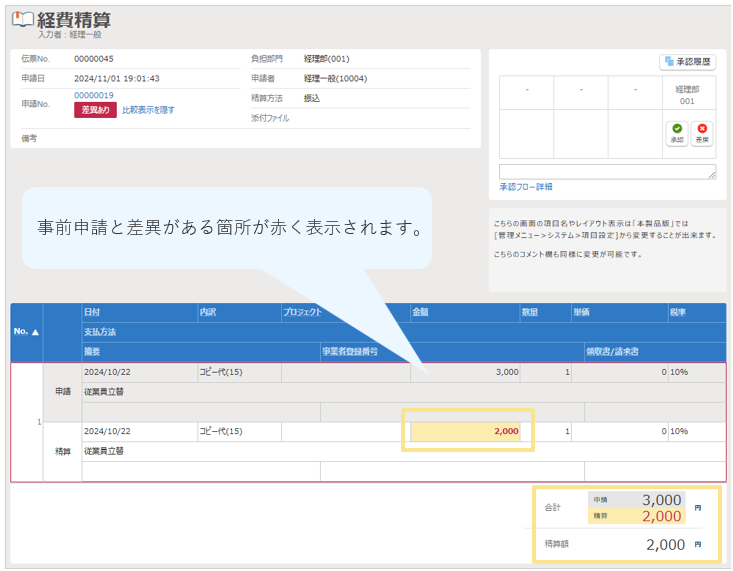
Task: Select the highlighted 2,000 settlement amount cell
Action: point(467,431)
